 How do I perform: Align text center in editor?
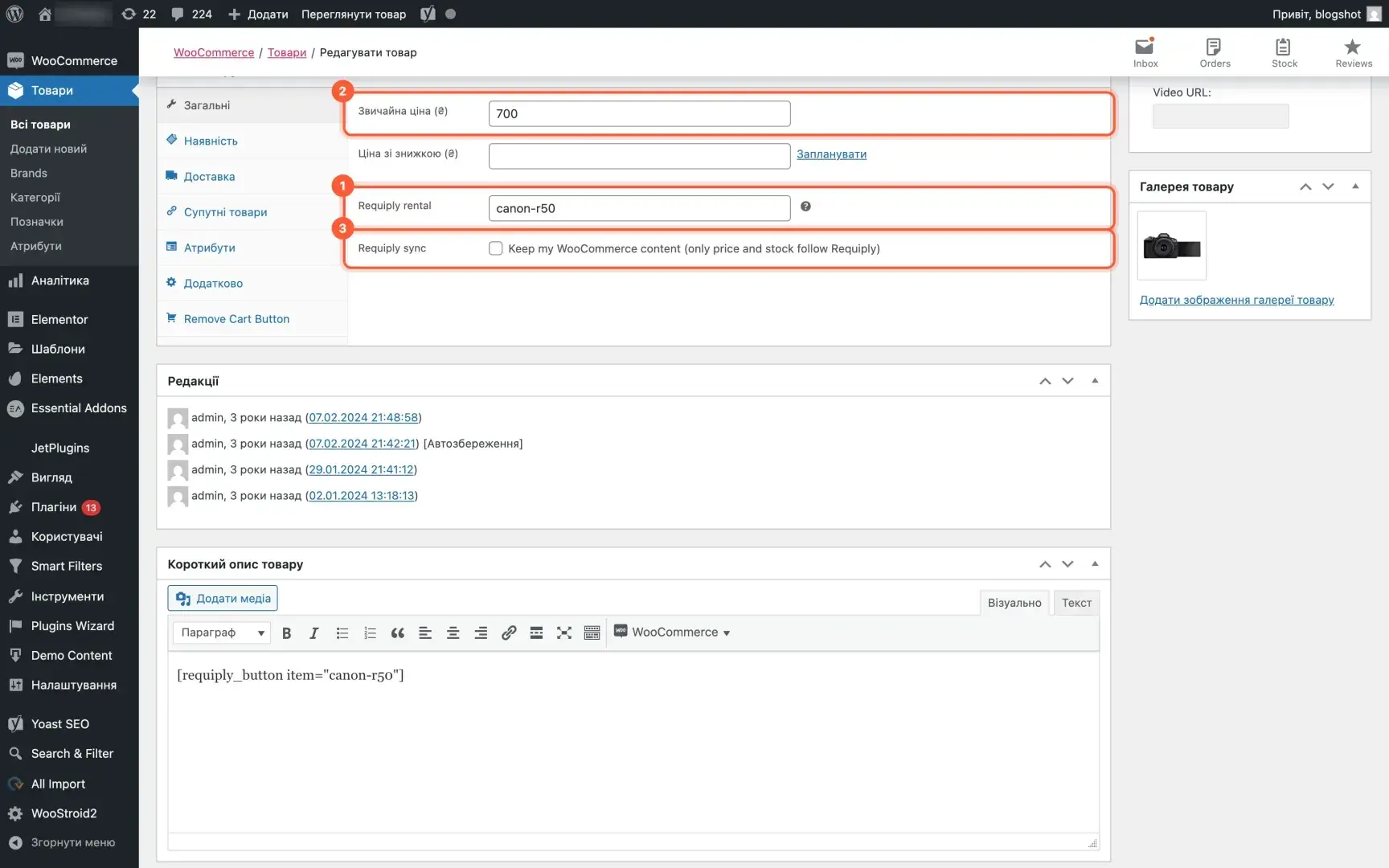453,633
